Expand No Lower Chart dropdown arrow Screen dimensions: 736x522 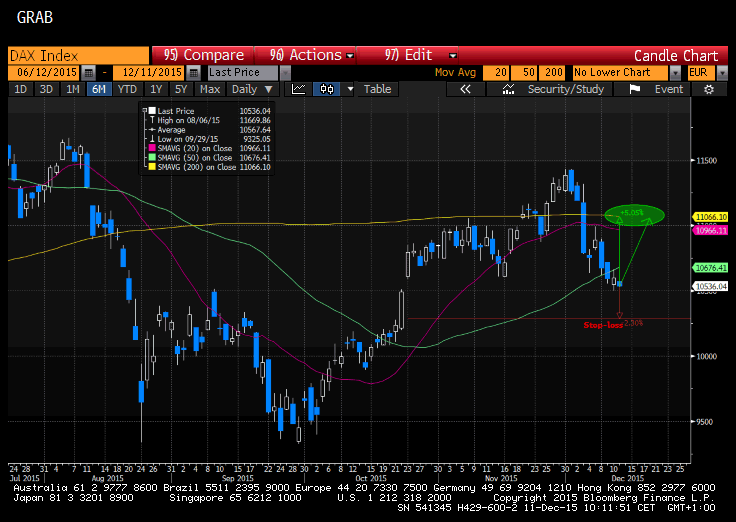(675, 73)
